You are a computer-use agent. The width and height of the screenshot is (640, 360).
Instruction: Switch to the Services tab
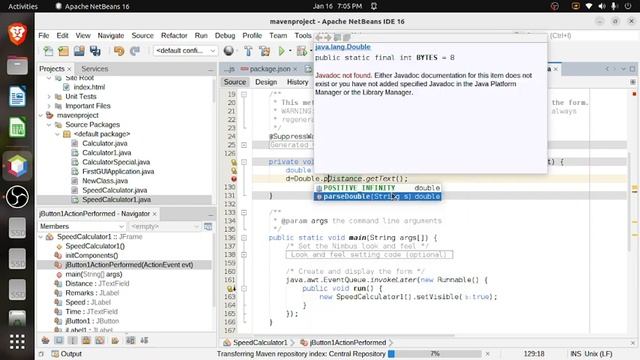tap(95, 69)
